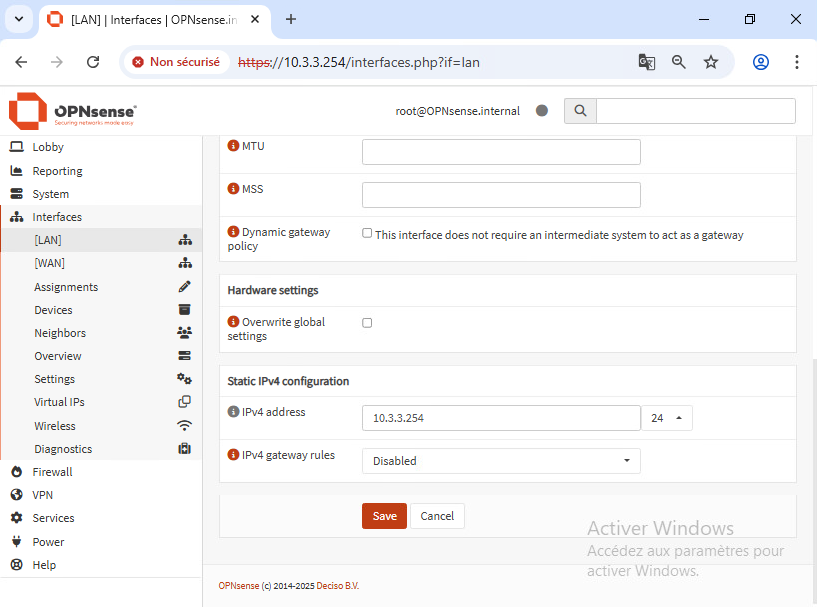Click the grey status dot near username
Viewport: 817px width, 607px height.
point(542,110)
